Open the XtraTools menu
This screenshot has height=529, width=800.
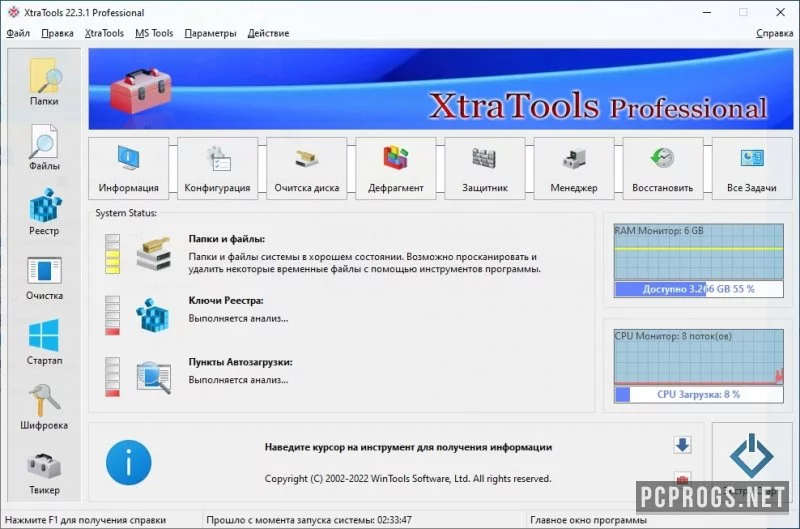coord(104,33)
